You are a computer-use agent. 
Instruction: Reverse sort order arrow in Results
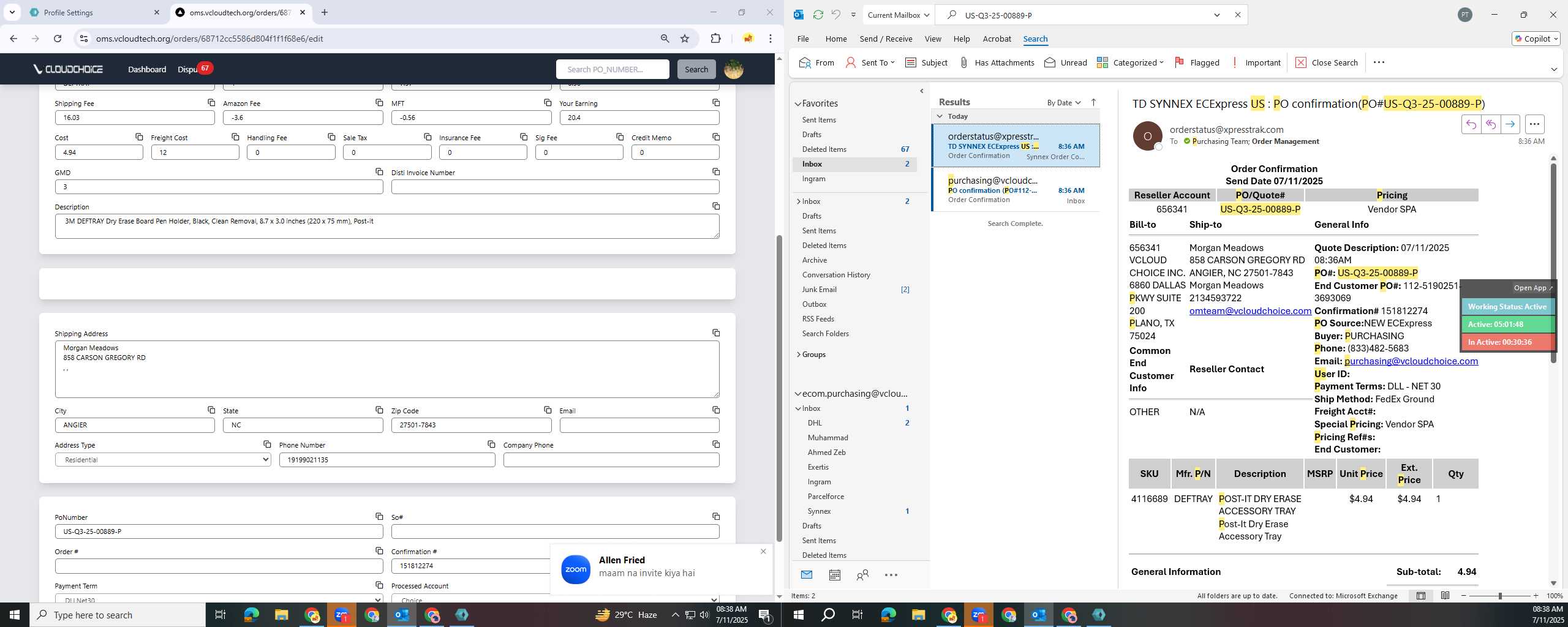pyautogui.click(x=1093, y=102)
